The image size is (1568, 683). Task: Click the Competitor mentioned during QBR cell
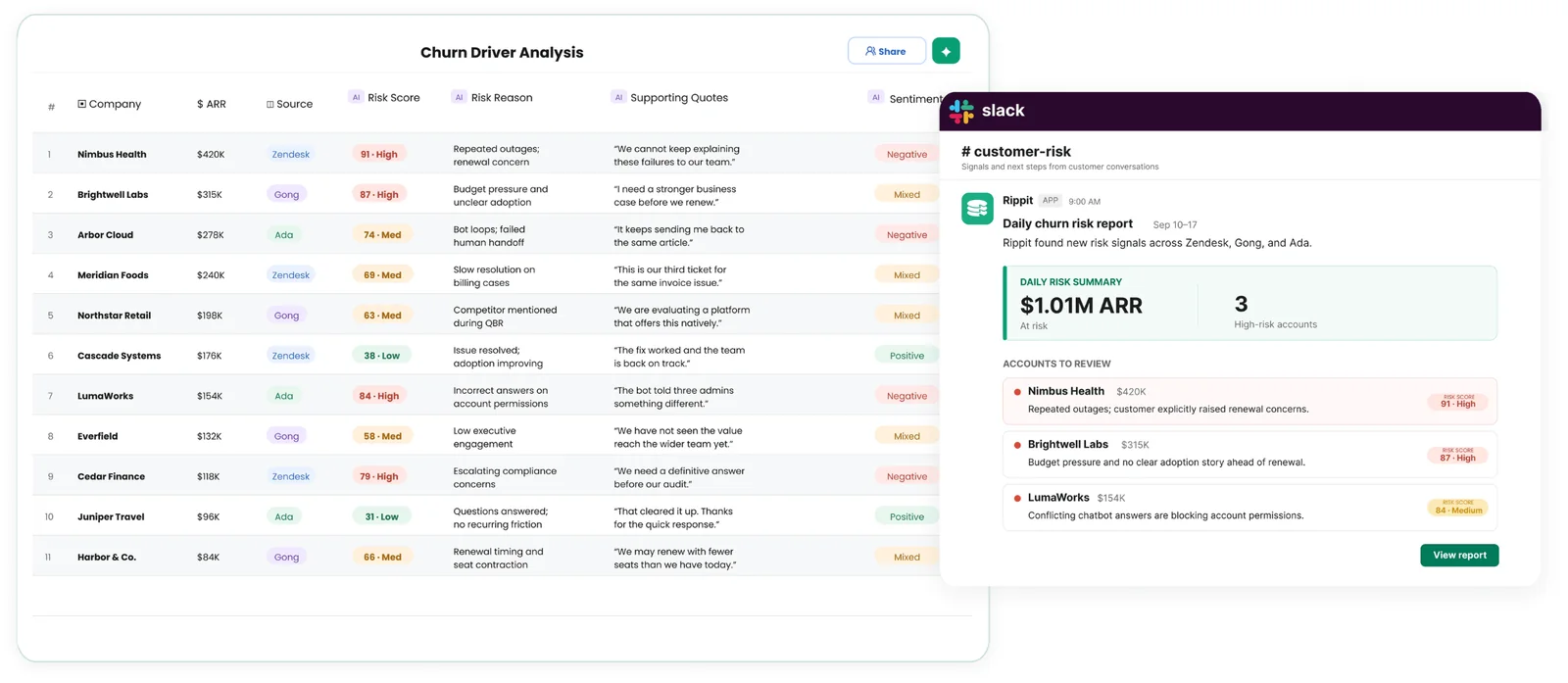[505, 316]
